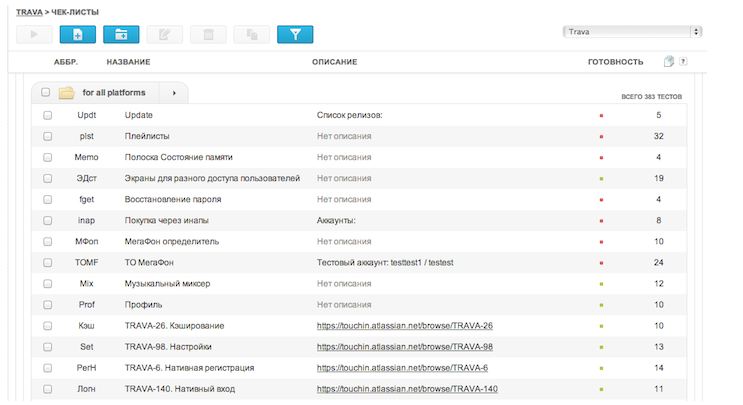743x405 pixels.
Task: Click the delete trash can icon
Action: [x=208, y=35]
